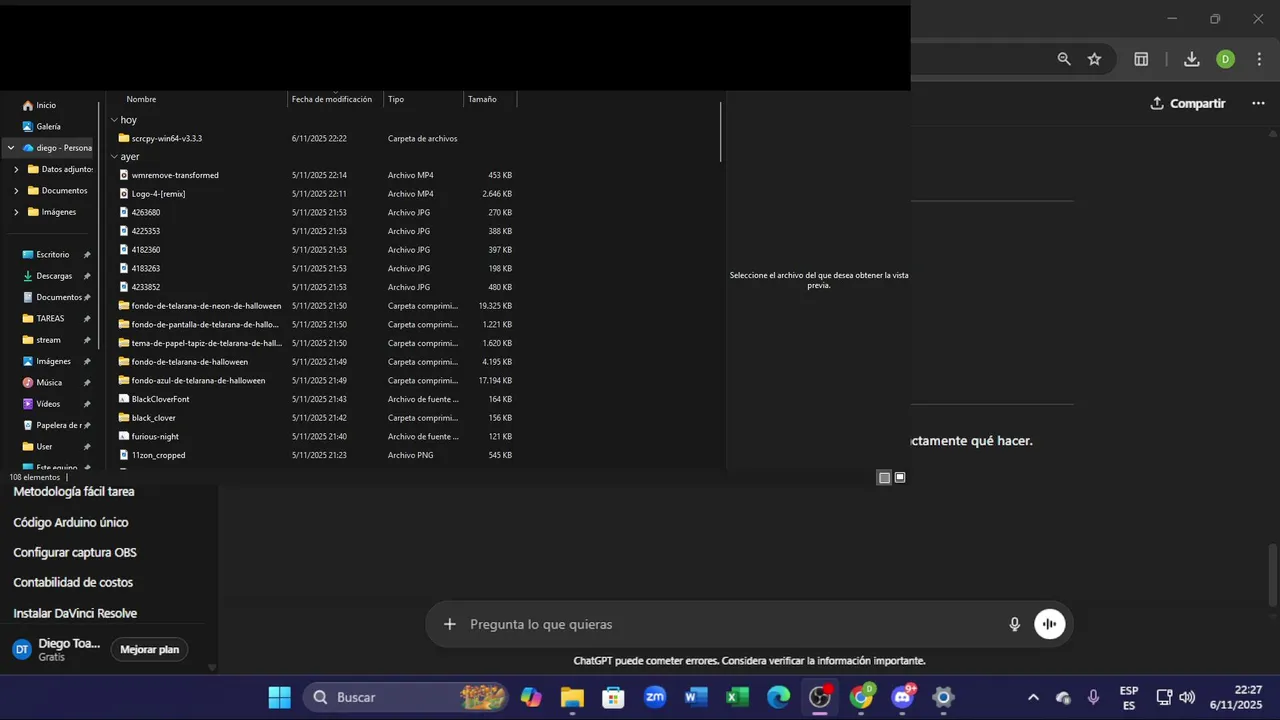
Task: Expand the sidebar Documentos OneDrive folder
Action: click(16, 190)
